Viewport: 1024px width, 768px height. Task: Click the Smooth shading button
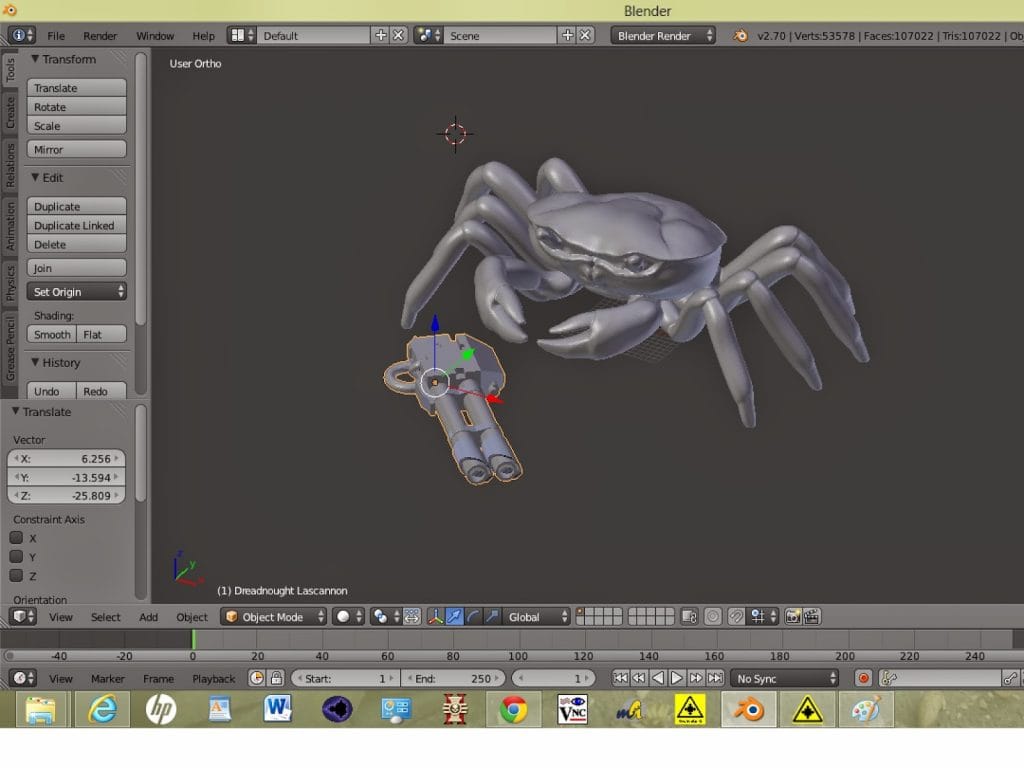click(x=52, y=335)
